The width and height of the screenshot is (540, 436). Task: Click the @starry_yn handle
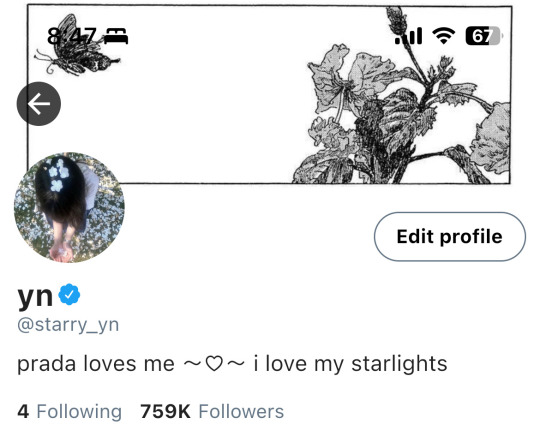[68, 325]
